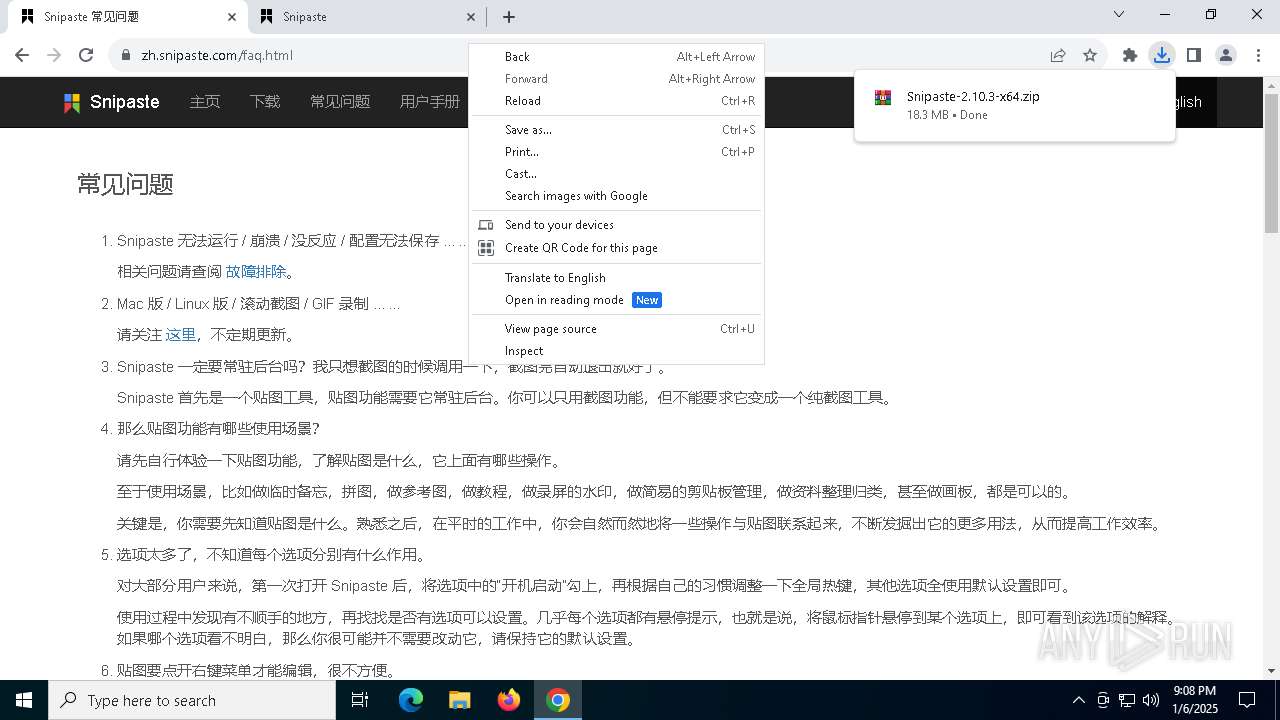The image size is (1280, 720).
Task: Open Chrome three-dot menu
Action: (x=1258, y=55)
